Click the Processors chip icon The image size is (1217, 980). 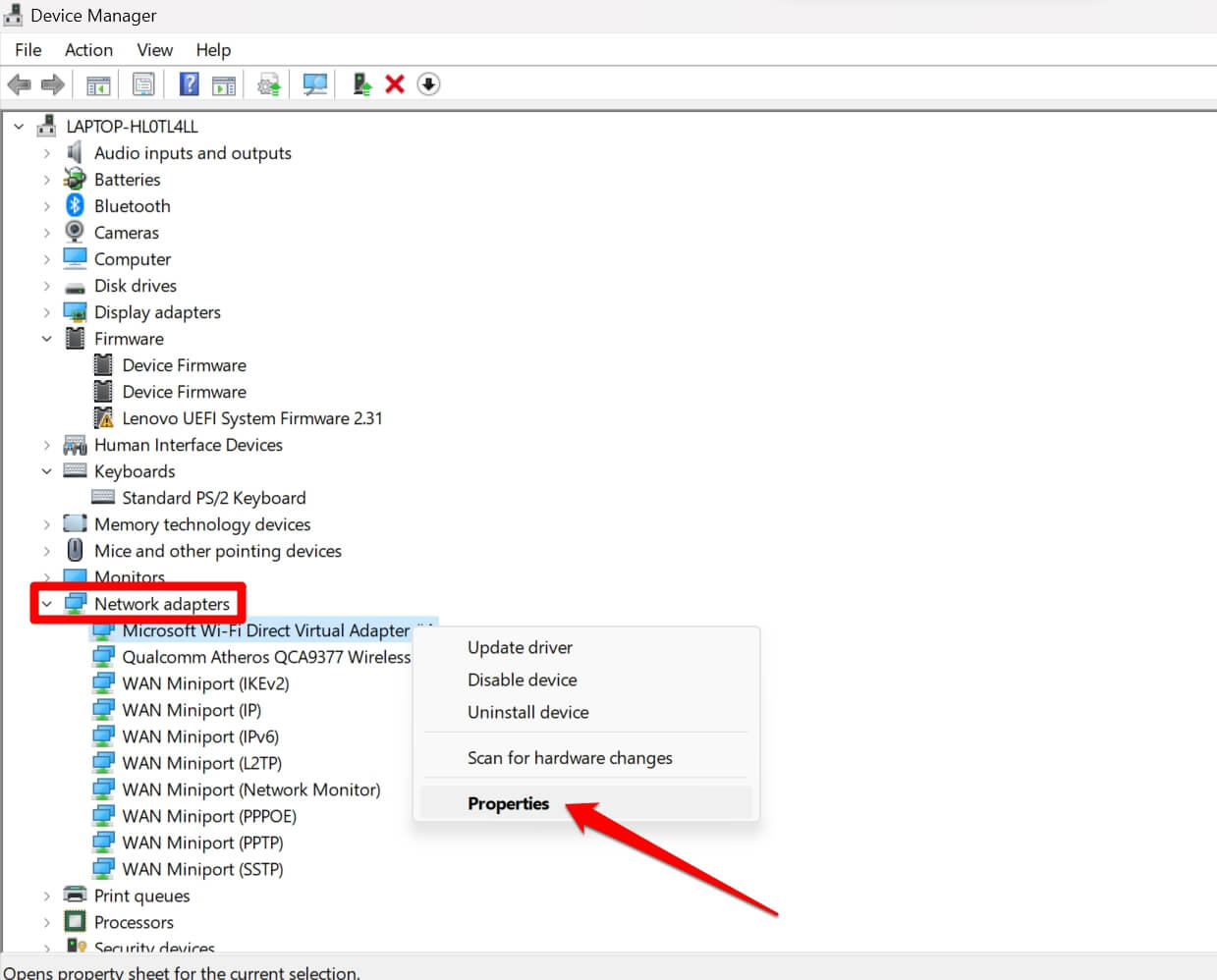75,921
